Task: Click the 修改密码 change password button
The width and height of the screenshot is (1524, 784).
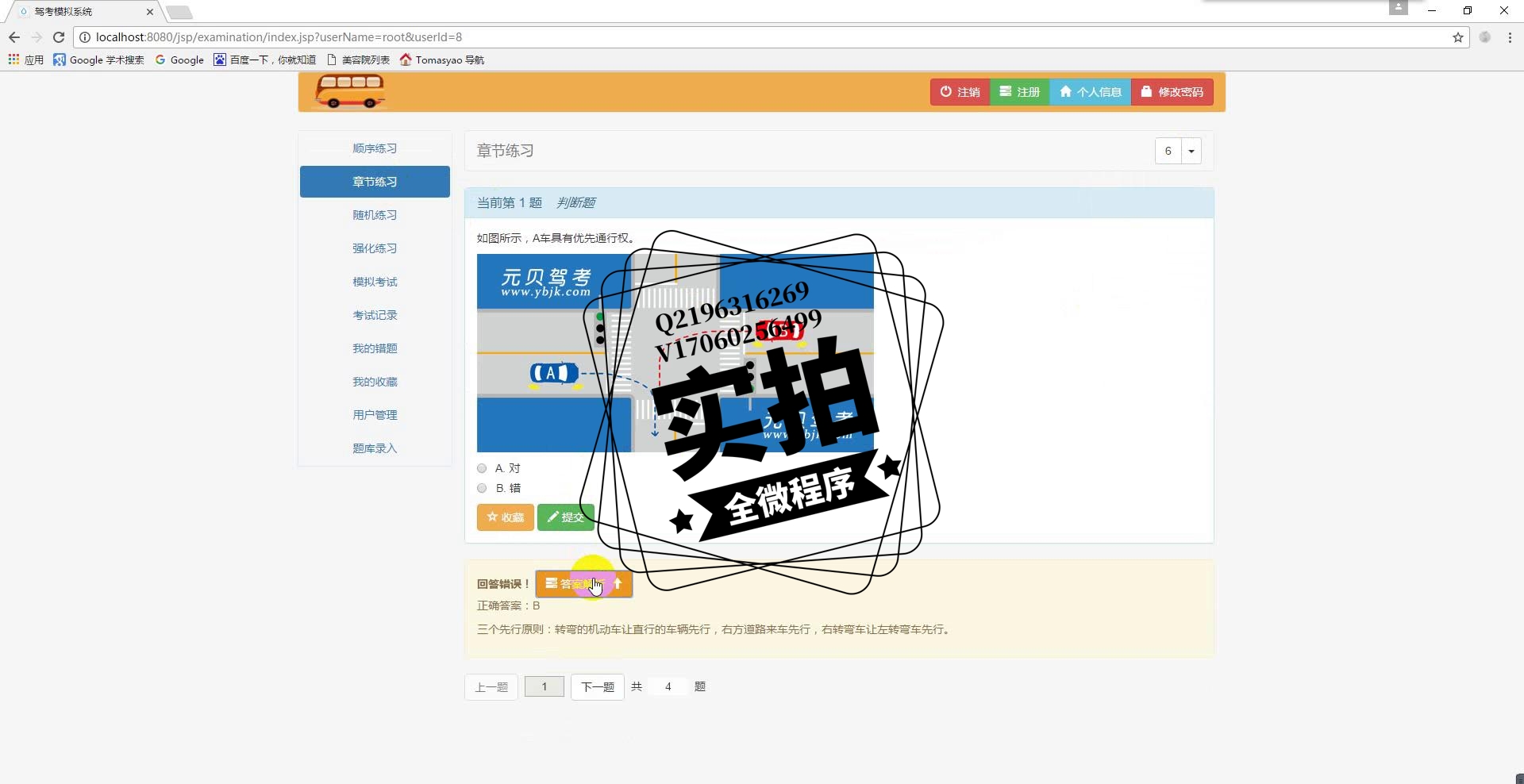Action: pos(1172,92)
